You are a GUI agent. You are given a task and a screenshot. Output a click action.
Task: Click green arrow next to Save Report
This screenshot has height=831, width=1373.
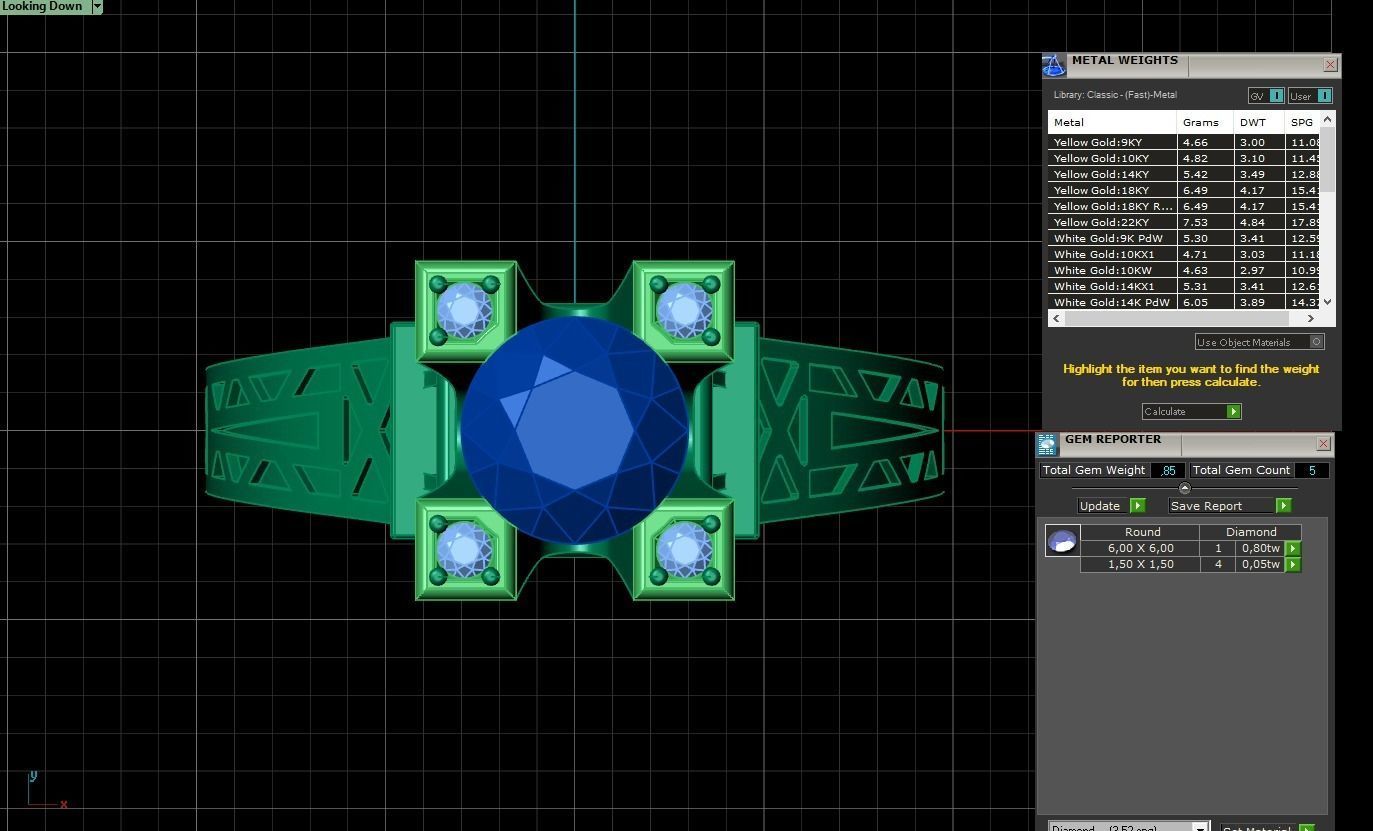tap(1283, 506)
